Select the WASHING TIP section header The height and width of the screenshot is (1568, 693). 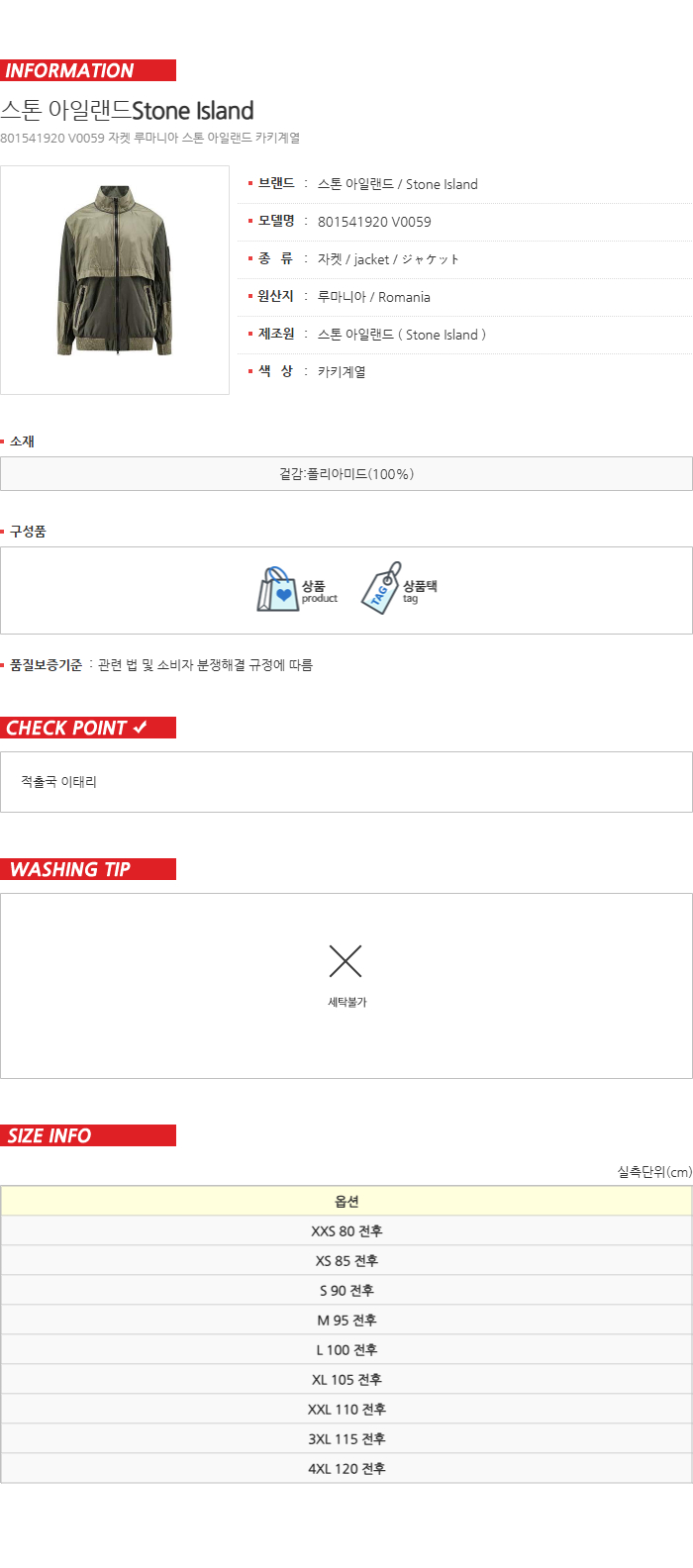88,869
